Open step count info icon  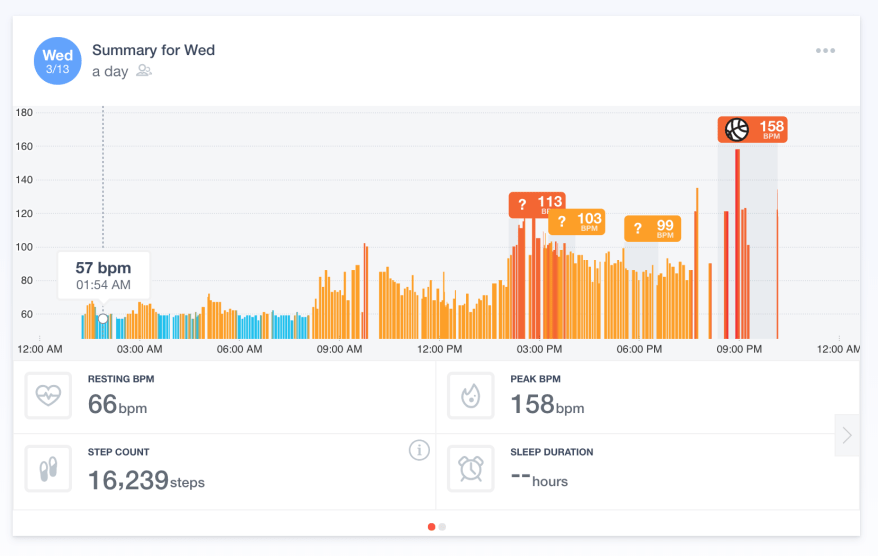coord(419,451)
